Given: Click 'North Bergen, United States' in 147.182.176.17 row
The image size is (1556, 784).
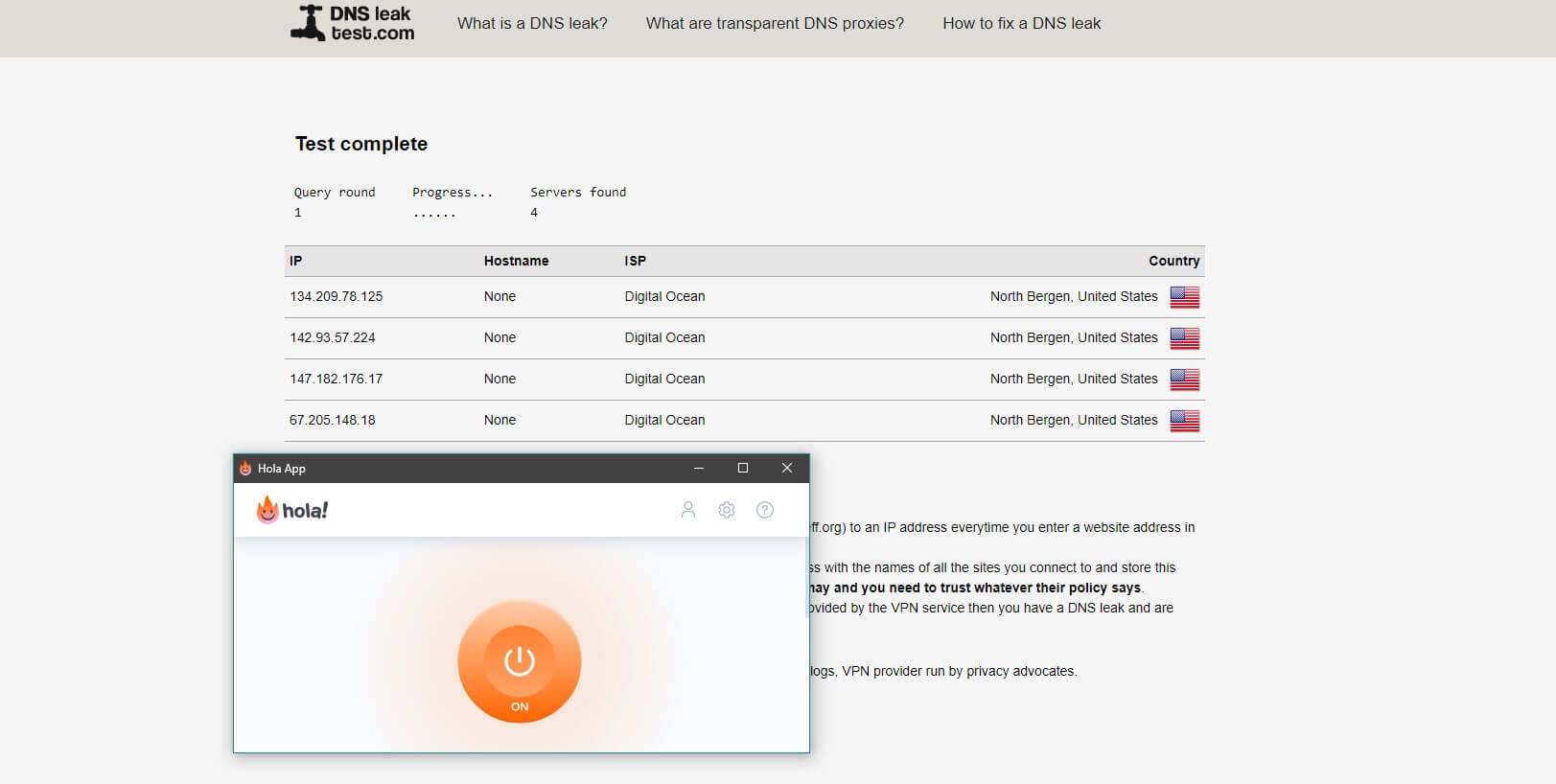Looking at the screenshot, I should pyautogui.click(x=1074, y=379).
